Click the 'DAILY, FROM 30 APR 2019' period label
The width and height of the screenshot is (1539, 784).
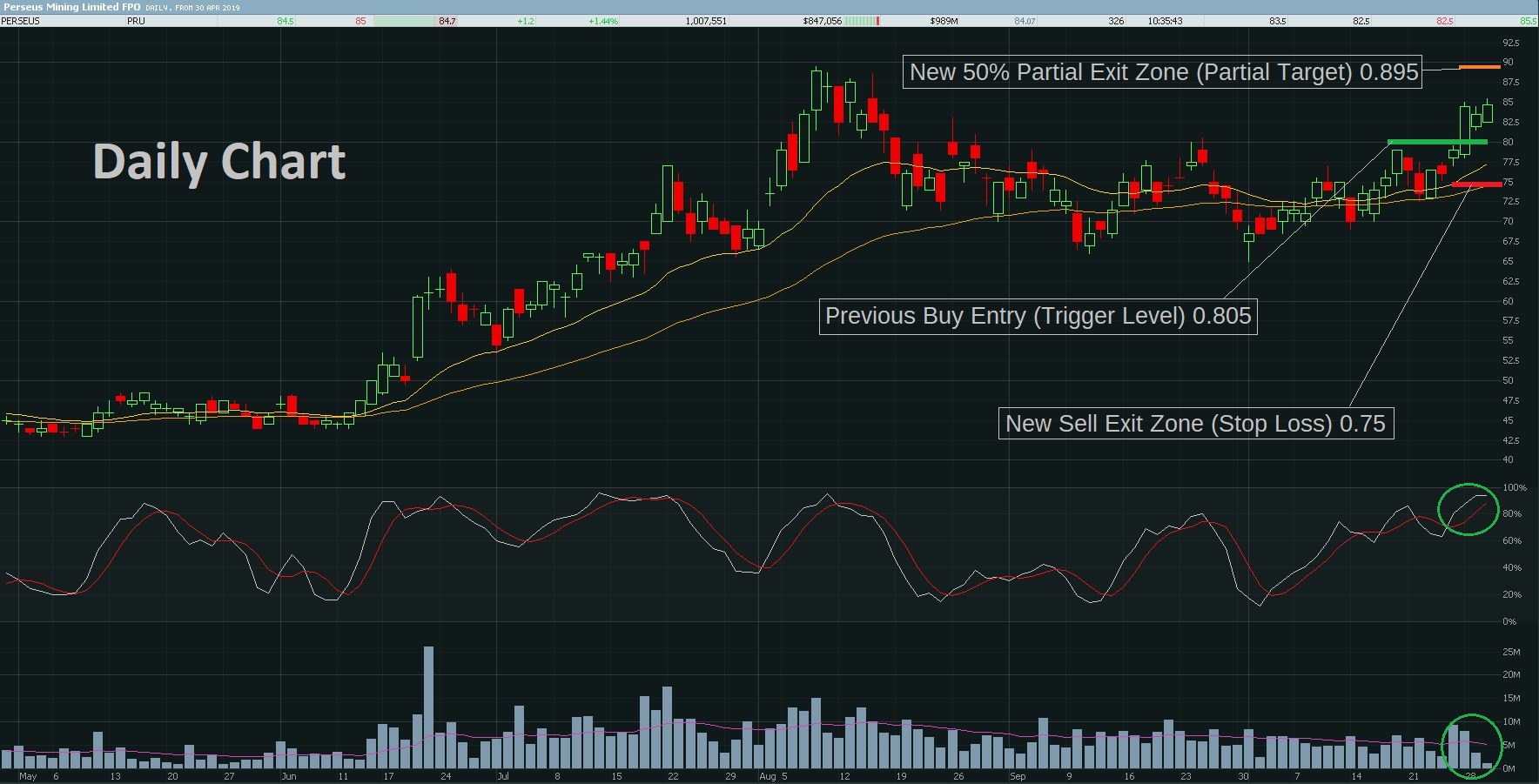point(192,8)
